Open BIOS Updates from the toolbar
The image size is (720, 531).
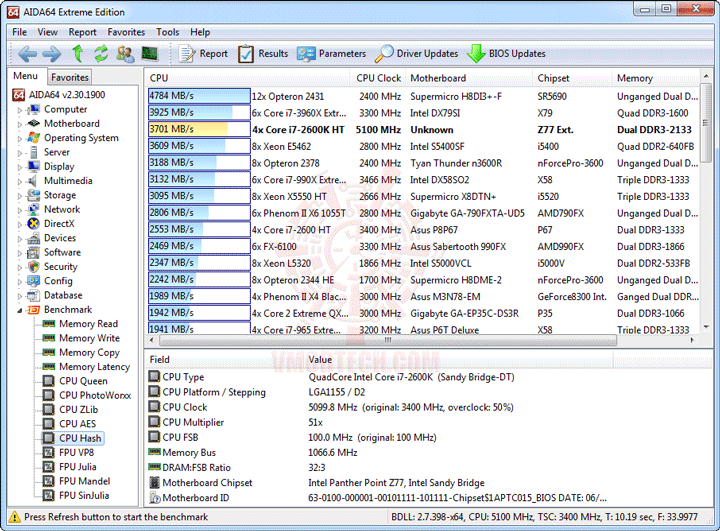click(x=506, y=54)
